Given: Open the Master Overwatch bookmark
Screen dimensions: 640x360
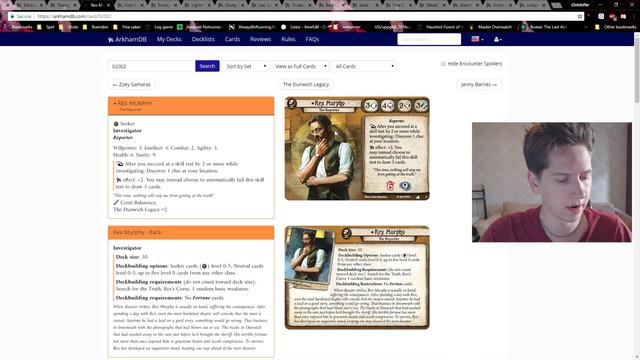Looking at the screenshot, I should [491, 27].
